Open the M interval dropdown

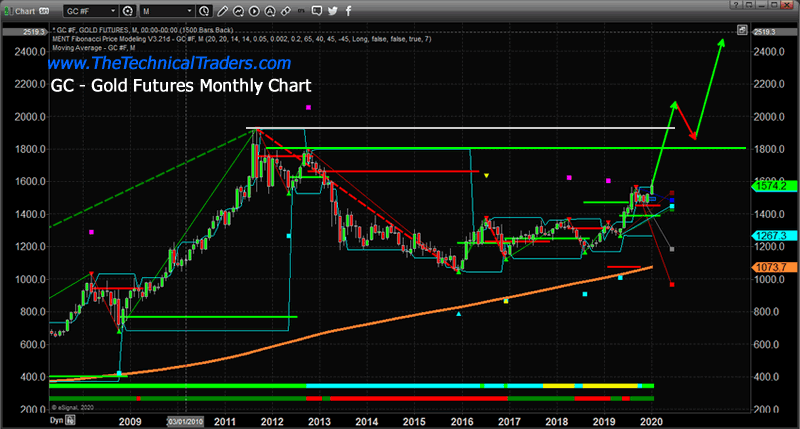tap(189, 11)
